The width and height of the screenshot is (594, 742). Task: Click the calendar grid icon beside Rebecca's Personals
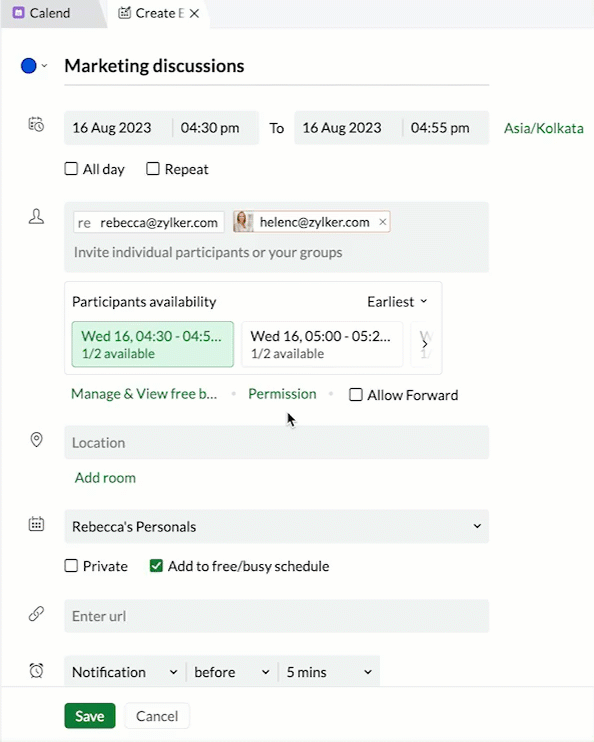point(36,524)
